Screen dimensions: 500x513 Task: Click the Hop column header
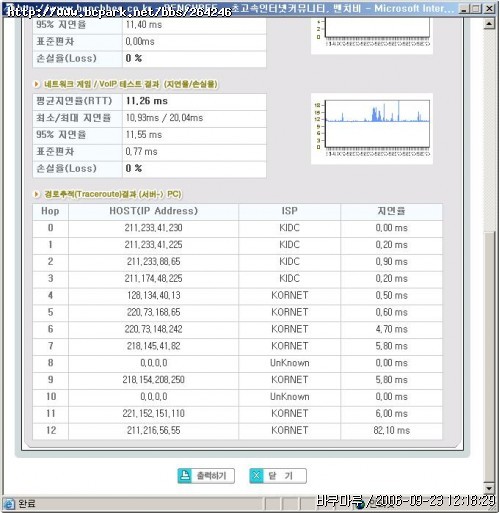coord(50,211)
